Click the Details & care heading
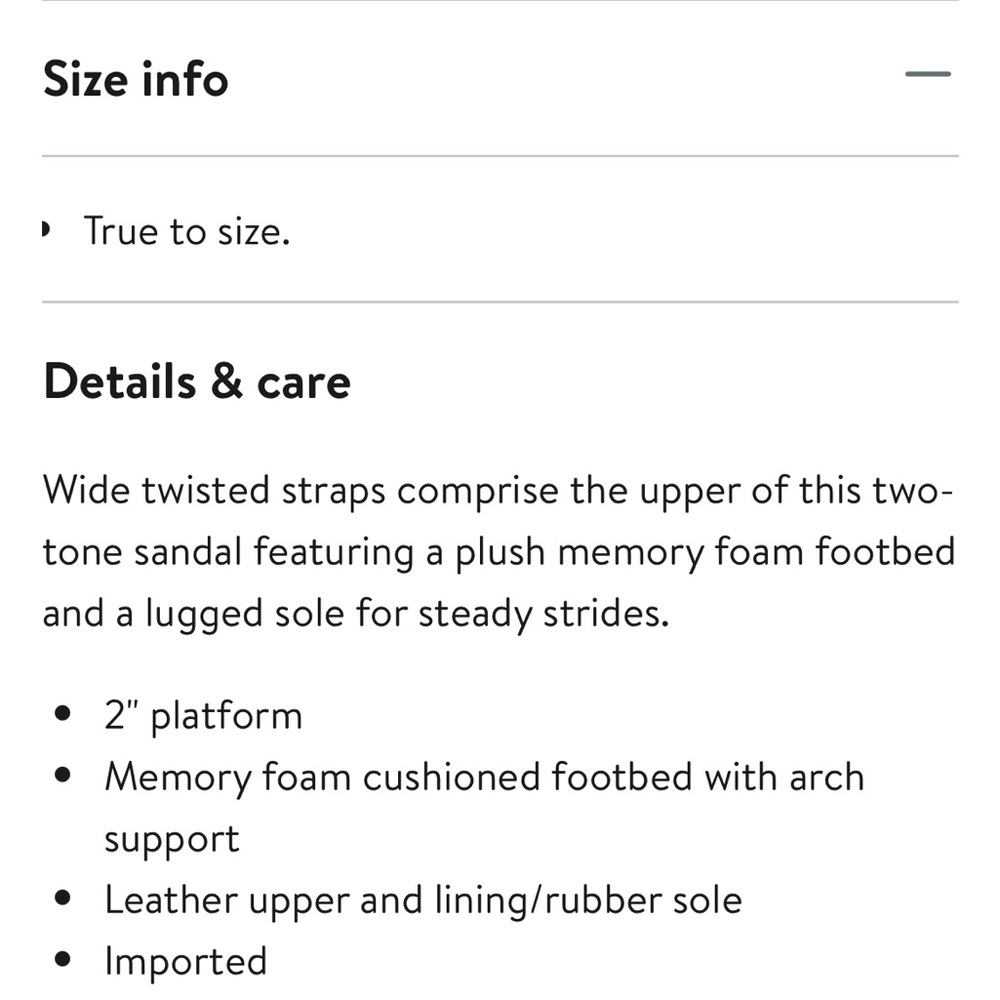Image resolution: width=1000 pixels, height=1000 pixels. click(x=197, y=381)
